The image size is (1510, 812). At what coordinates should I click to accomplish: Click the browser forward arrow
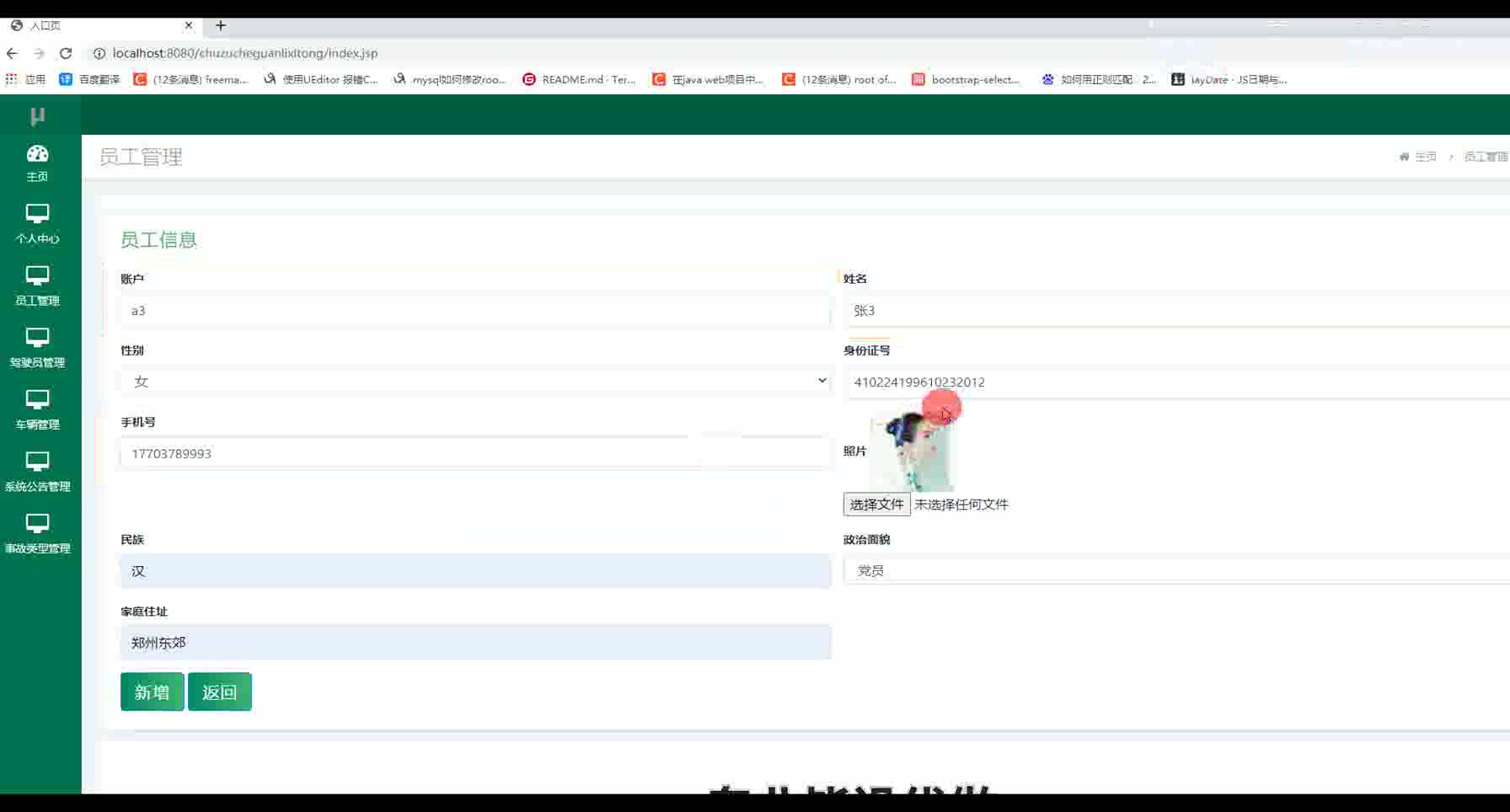(x=39, y=53)
